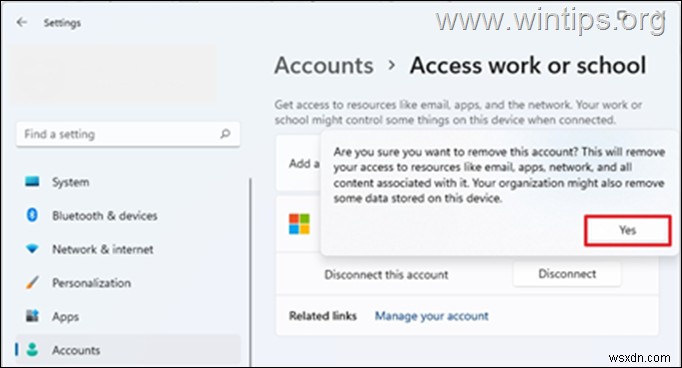Click the Disconnect button
This screenshot has height=368, width=682.
(x=567, y=274)
